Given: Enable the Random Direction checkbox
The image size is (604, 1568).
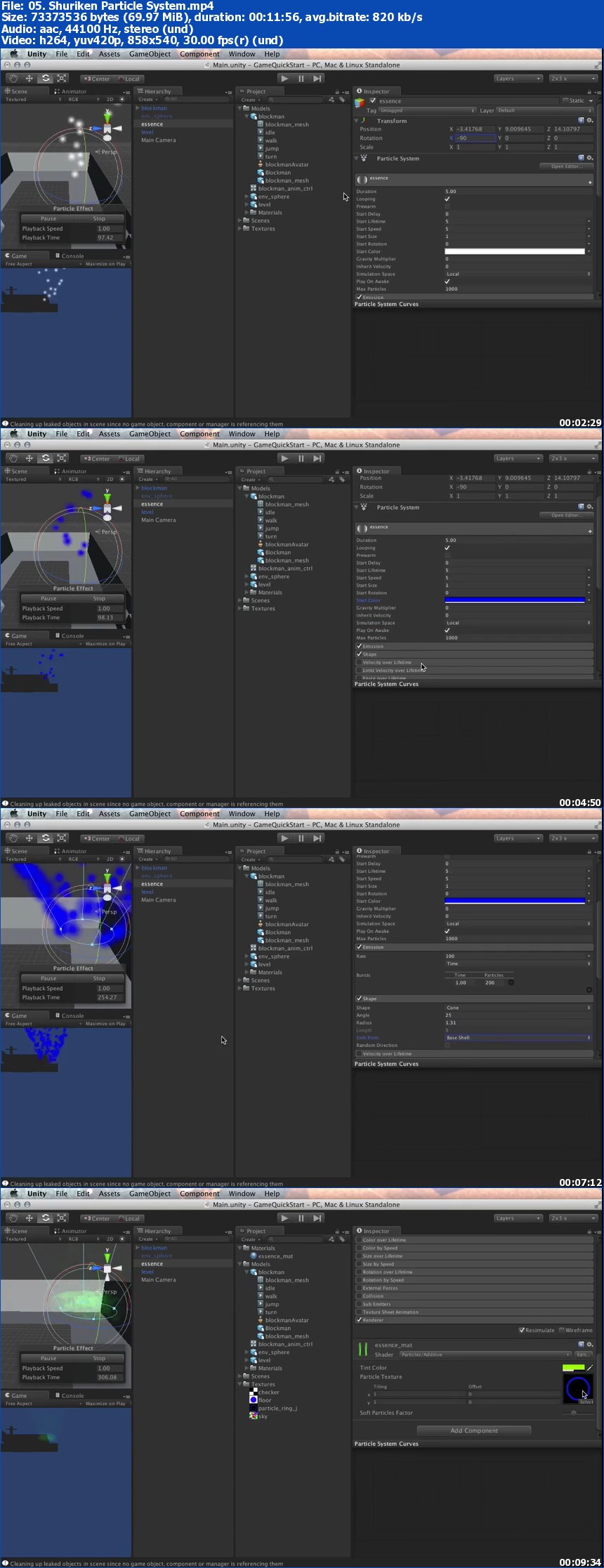Looking at the screenshot, I should click(x=447, y=1045).
